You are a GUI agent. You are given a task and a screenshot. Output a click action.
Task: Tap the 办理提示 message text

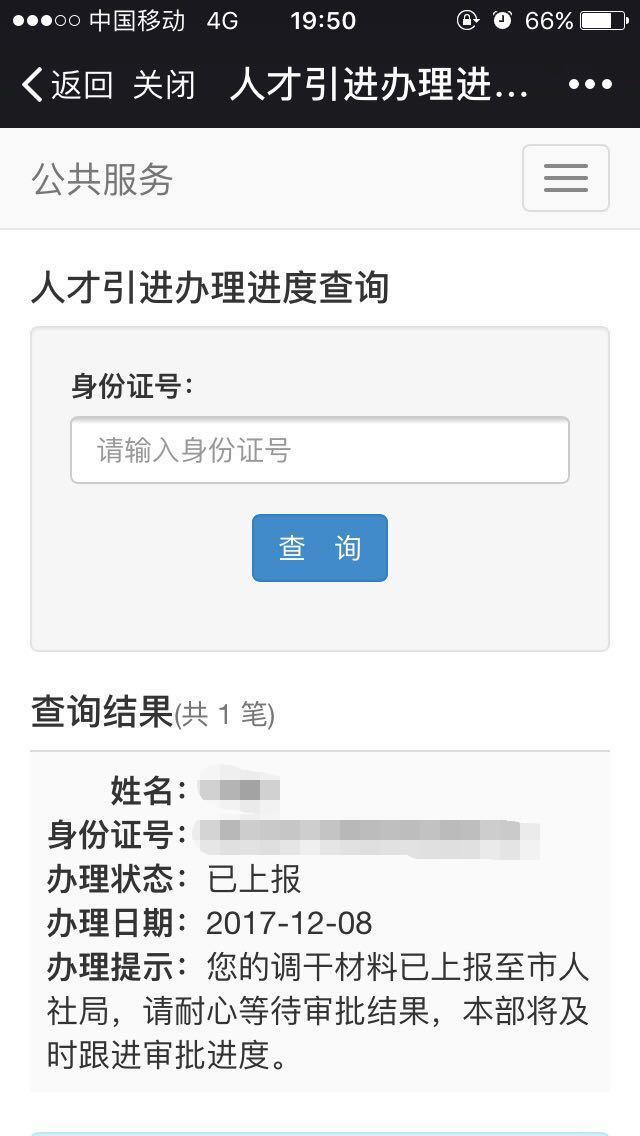(x=319, y=1011)
